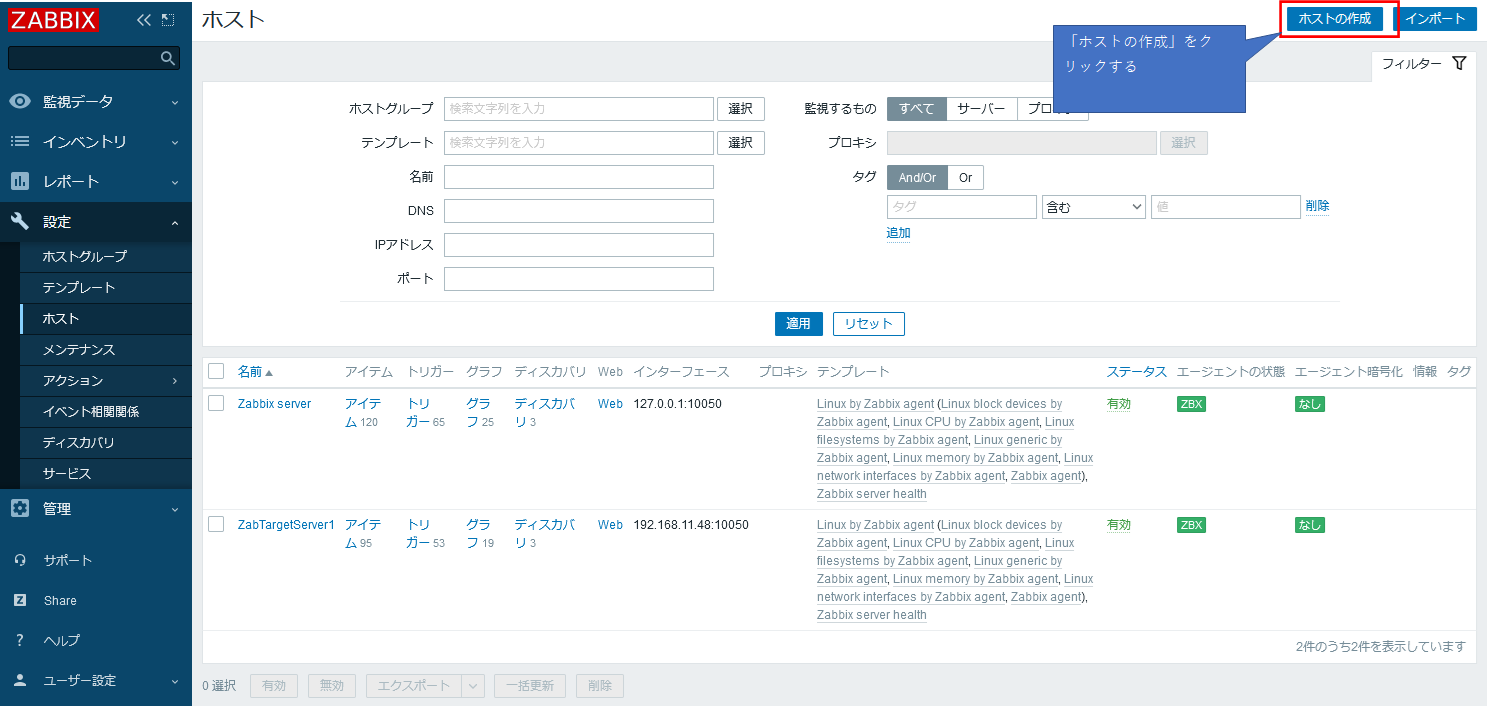Click 有効 status for ZabTargetServer1
This screenshot has width=1487, height=706.
click(x=1119, y=524)
